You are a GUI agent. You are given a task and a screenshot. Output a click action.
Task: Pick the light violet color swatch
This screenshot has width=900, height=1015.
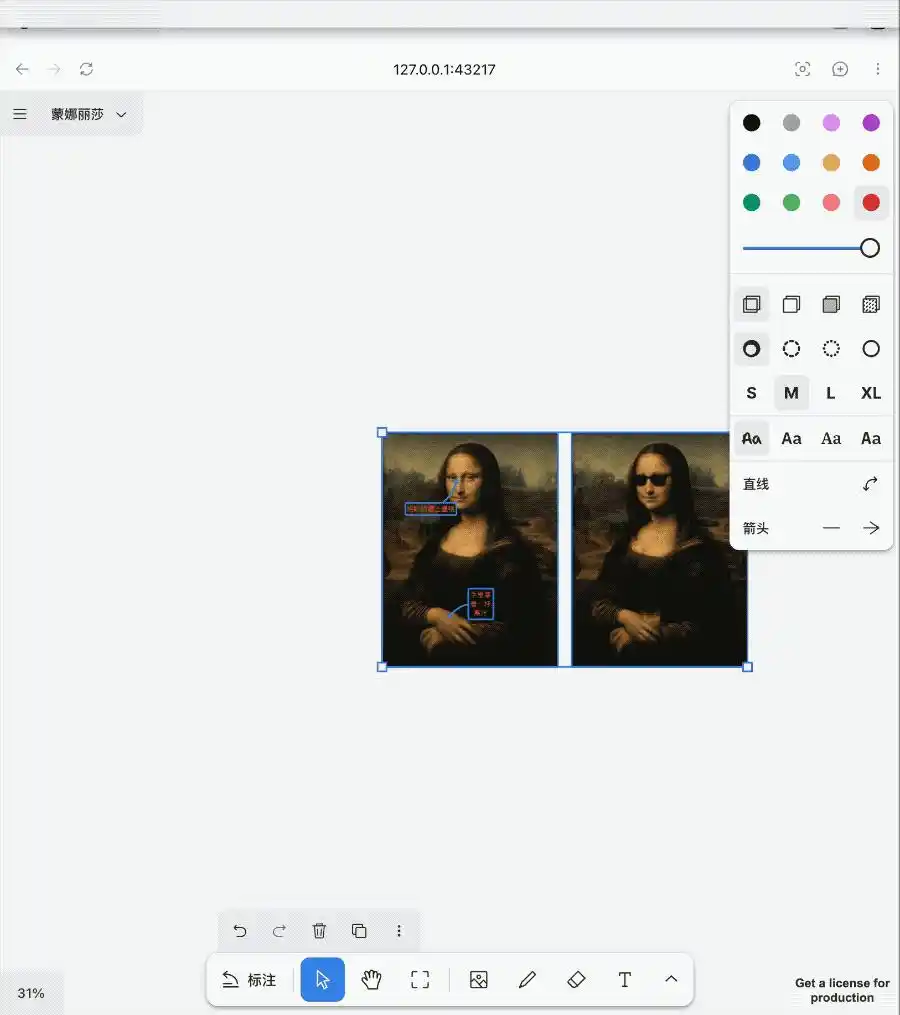tap(831, 123)
